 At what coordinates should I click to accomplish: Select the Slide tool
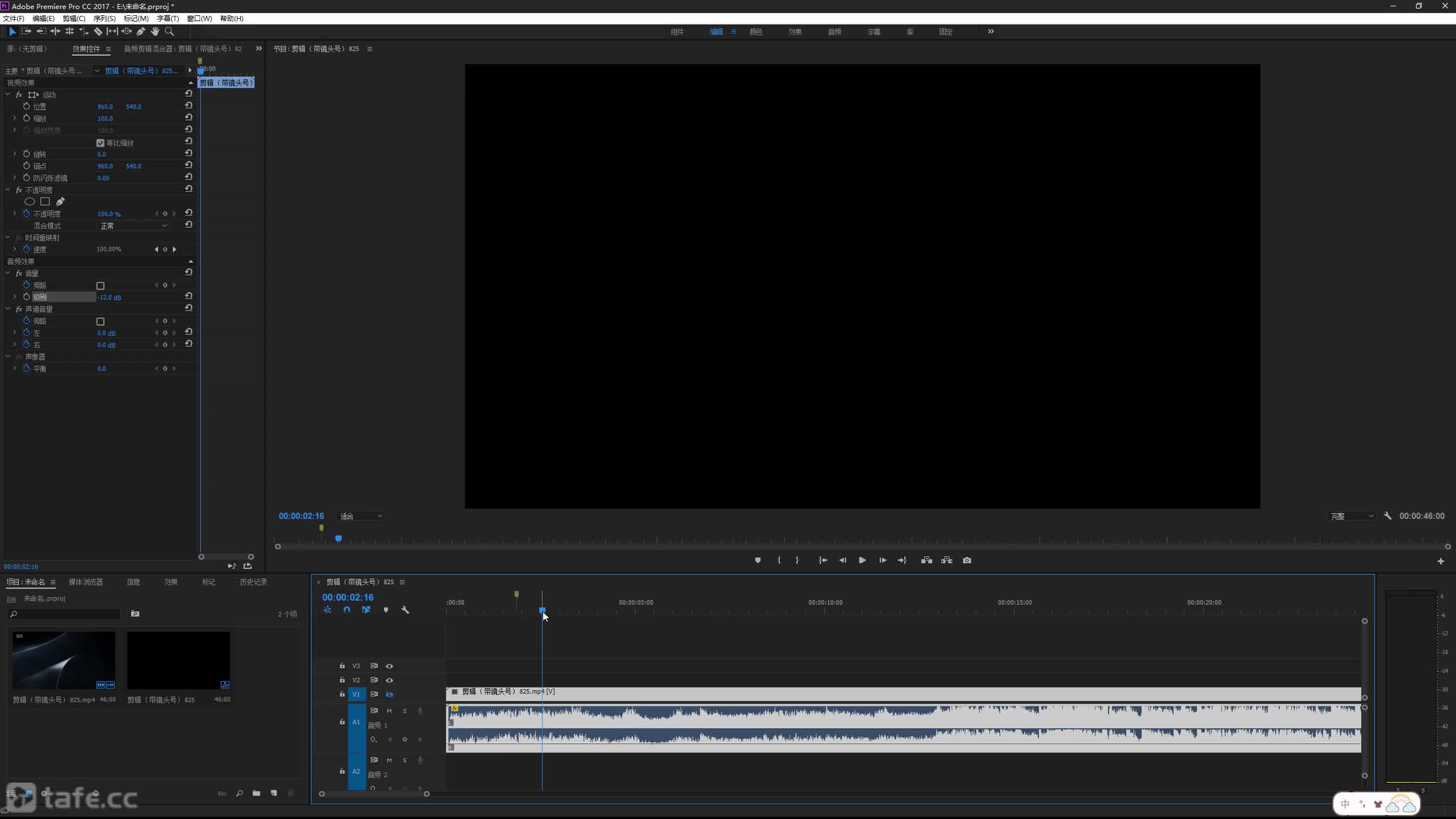click(126, 32)
